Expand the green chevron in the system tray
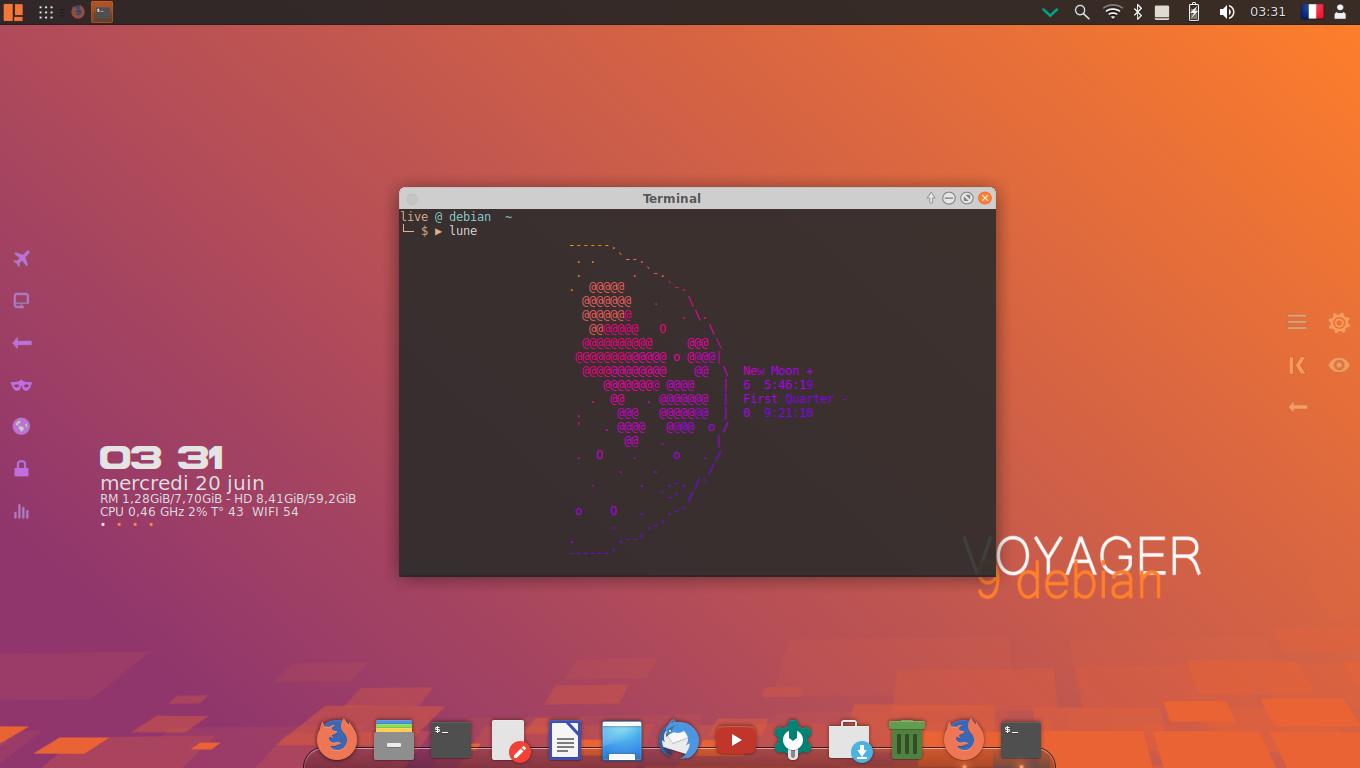 pos(1050,12)
